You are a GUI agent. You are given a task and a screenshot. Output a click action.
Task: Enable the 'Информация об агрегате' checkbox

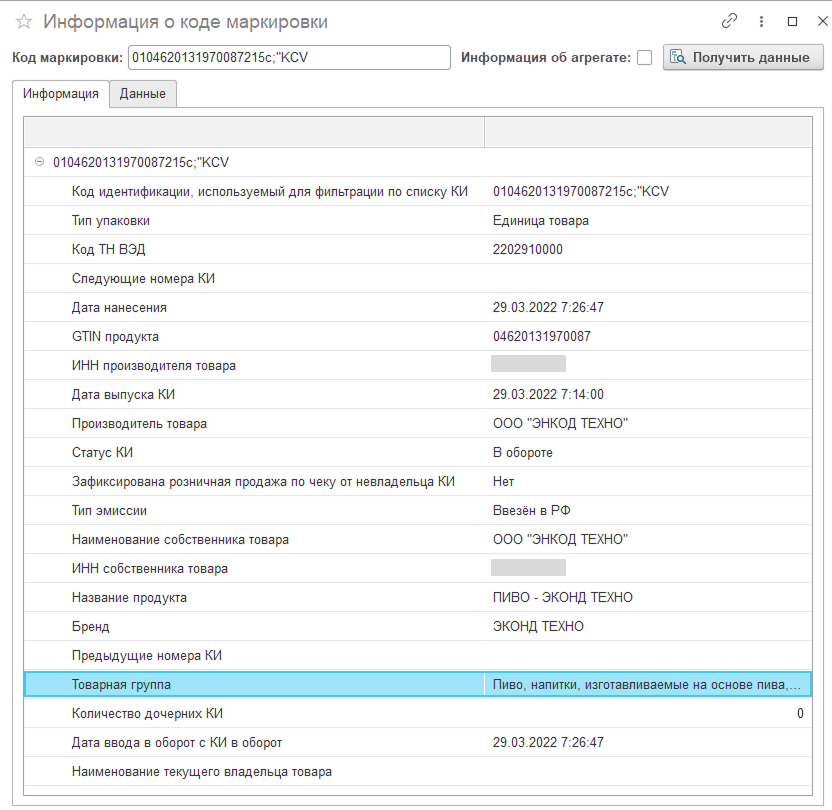(644, 58)
